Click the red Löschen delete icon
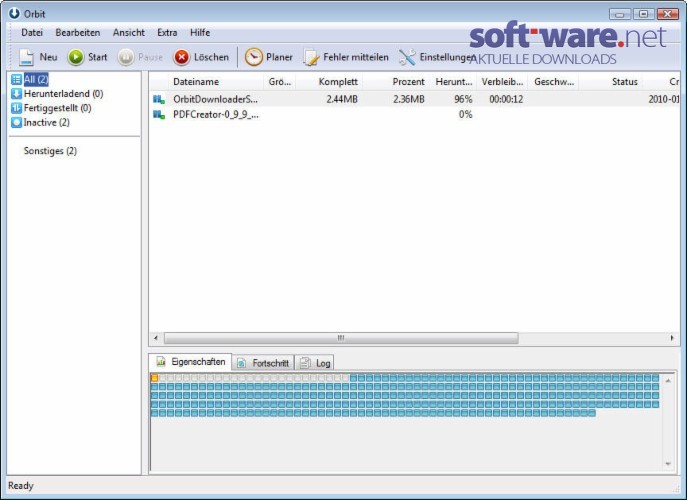Screen dimensions: 687x500 181,57
